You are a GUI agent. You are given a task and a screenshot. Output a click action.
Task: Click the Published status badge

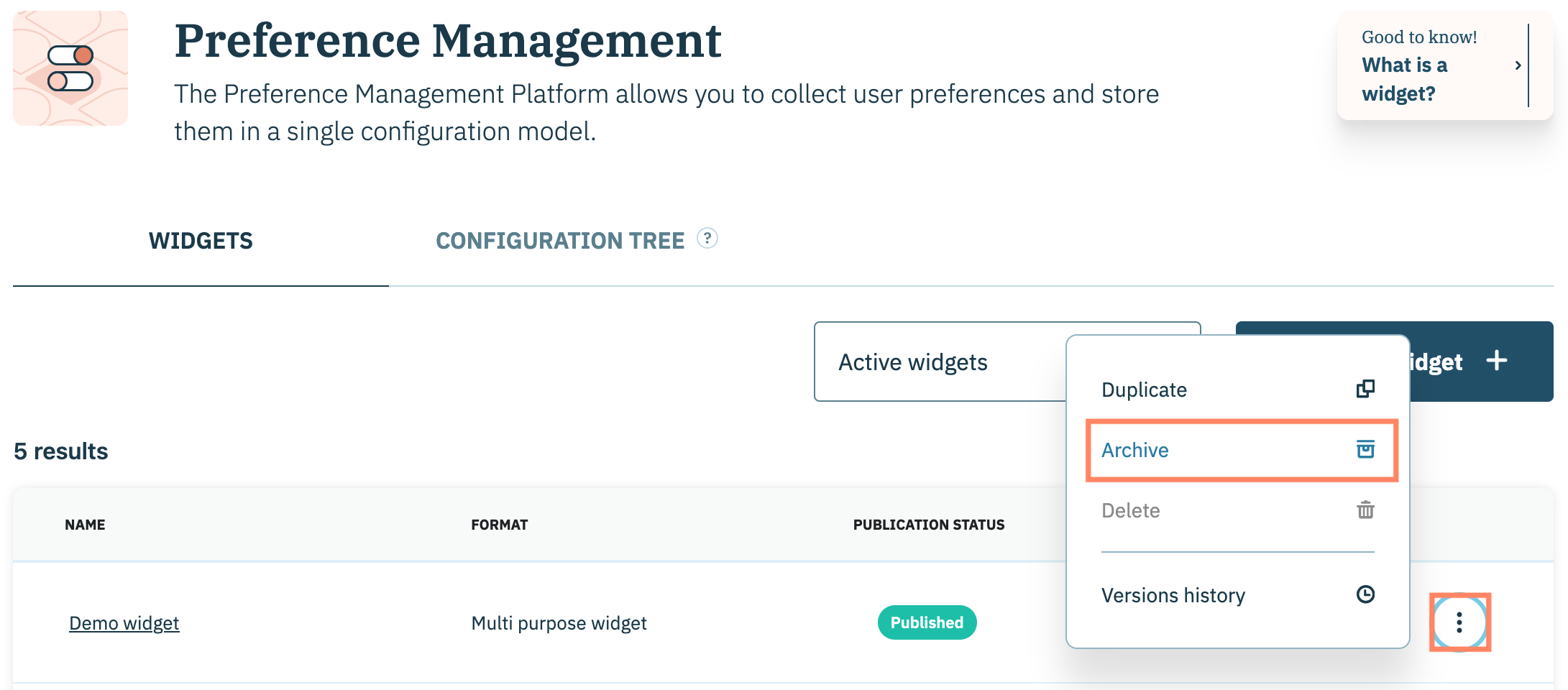(x=926, y=622)
